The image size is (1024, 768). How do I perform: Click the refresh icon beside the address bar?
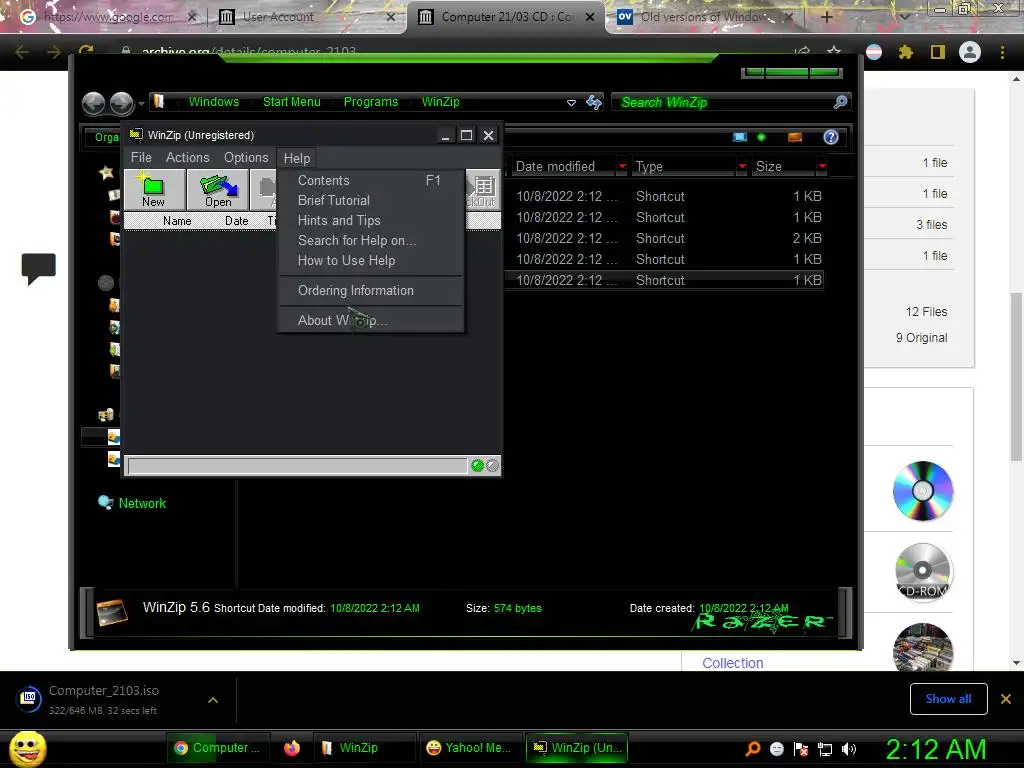[594, 102]
